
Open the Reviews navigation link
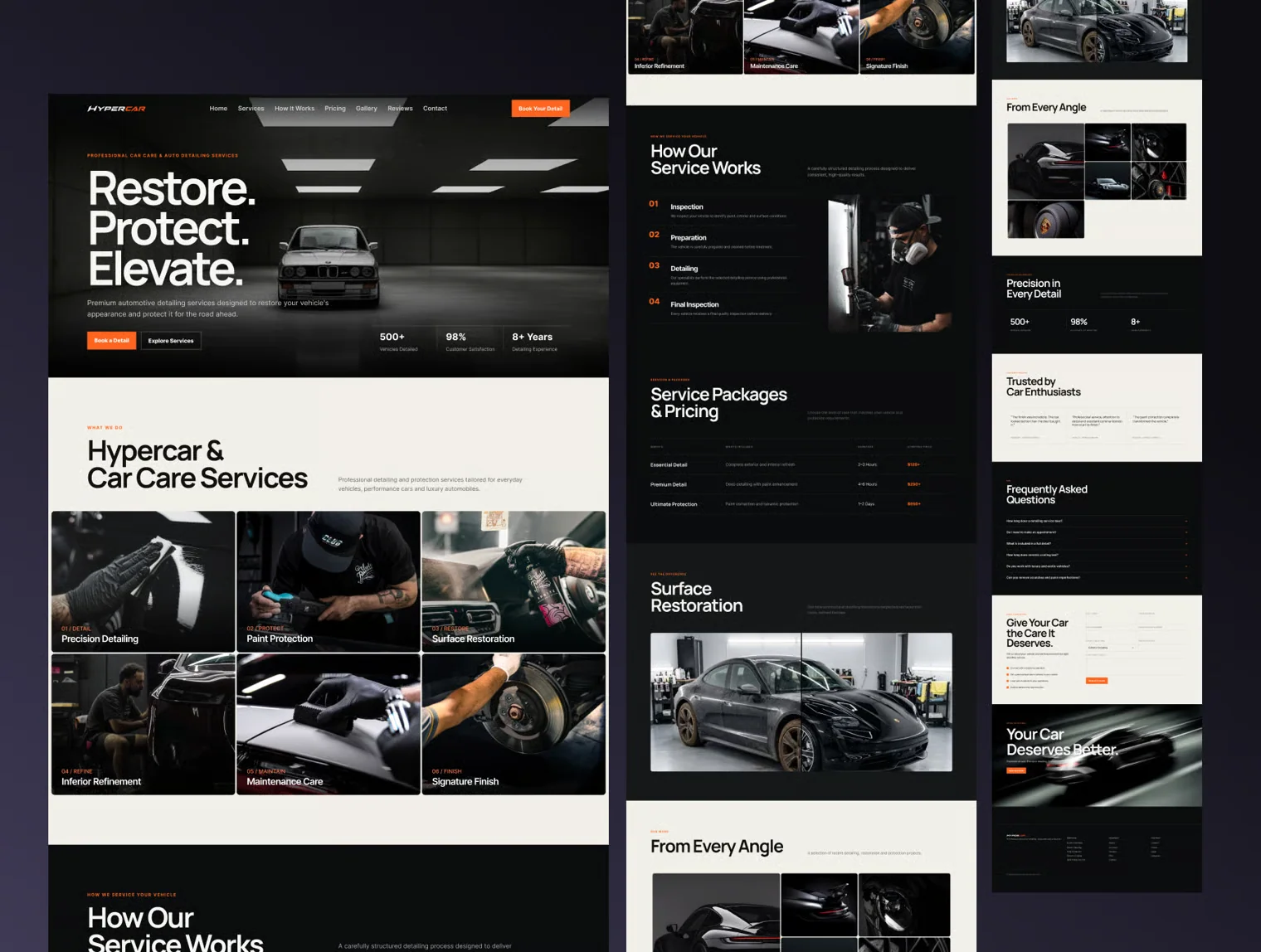[400, 109]
